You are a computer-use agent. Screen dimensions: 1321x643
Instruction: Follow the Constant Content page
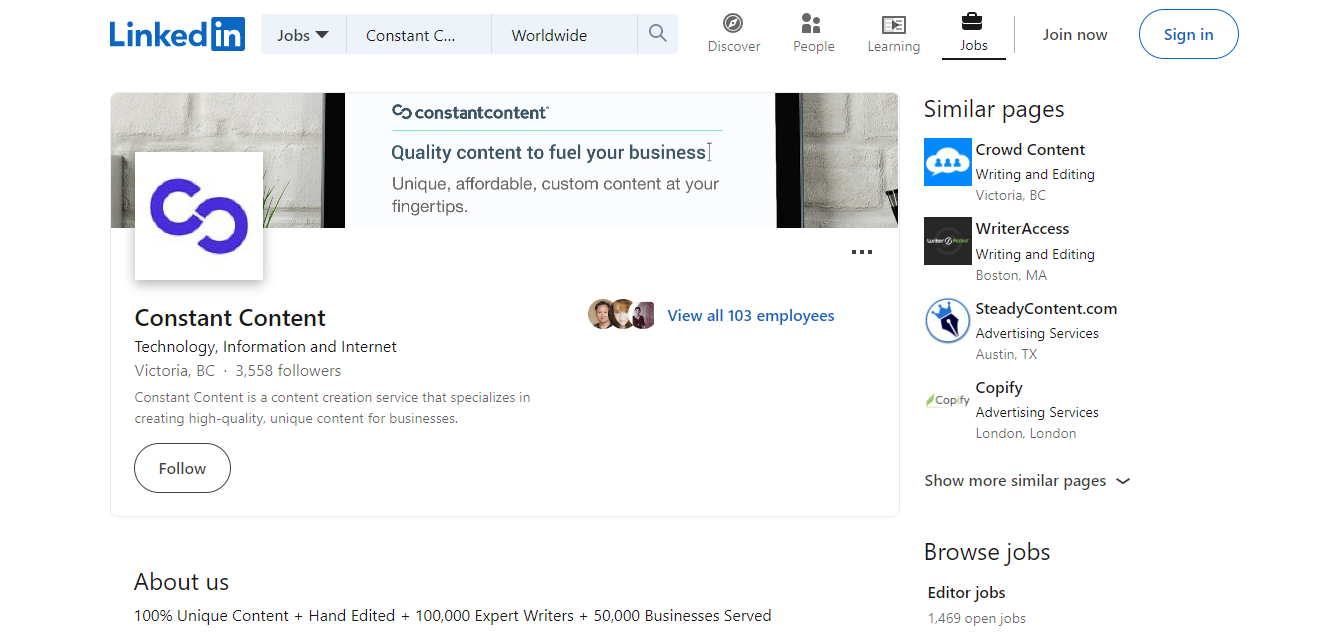182,468
